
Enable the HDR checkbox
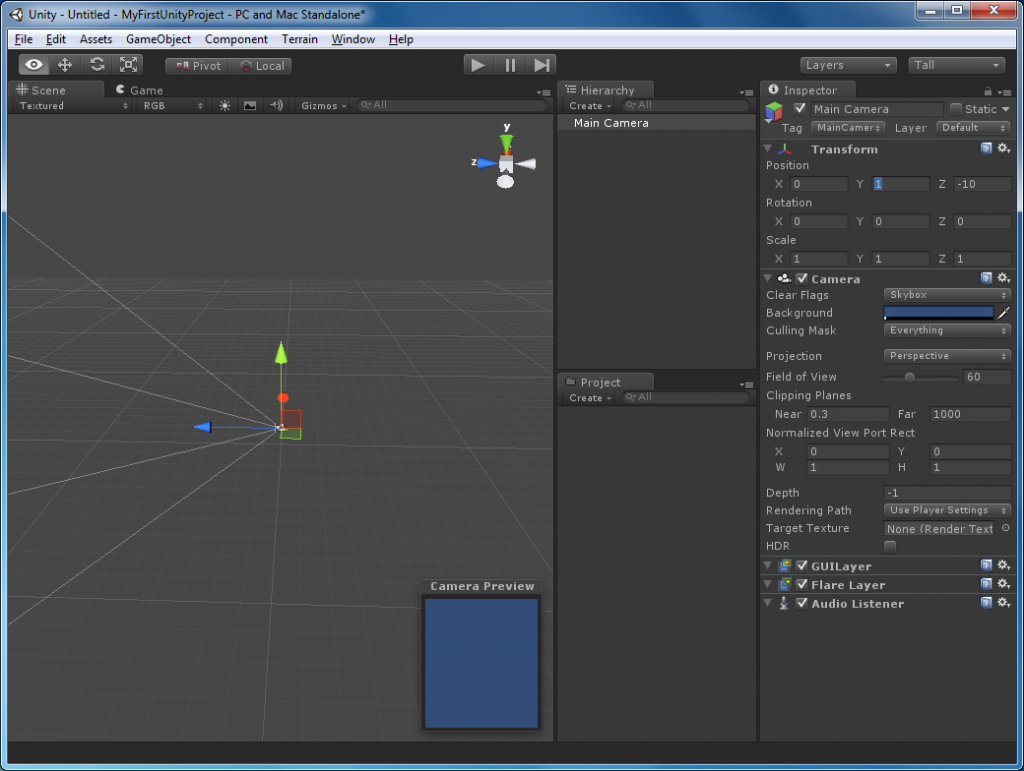pyautogui.click(x=889, y=546)
